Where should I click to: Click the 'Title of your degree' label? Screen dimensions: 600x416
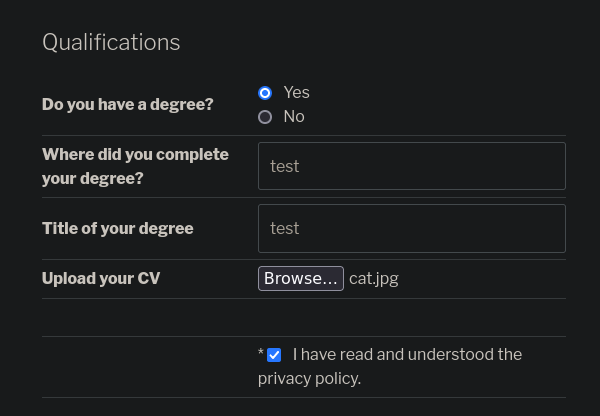(118, 228)
